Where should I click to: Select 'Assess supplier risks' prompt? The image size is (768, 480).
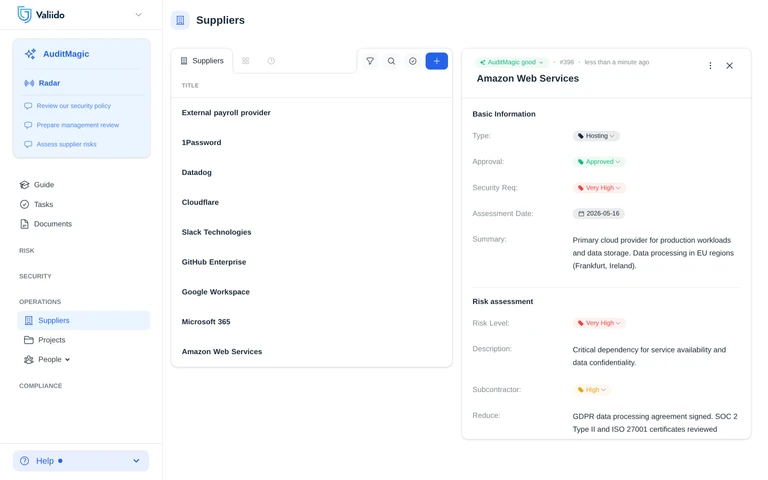(x=66, y=144)
